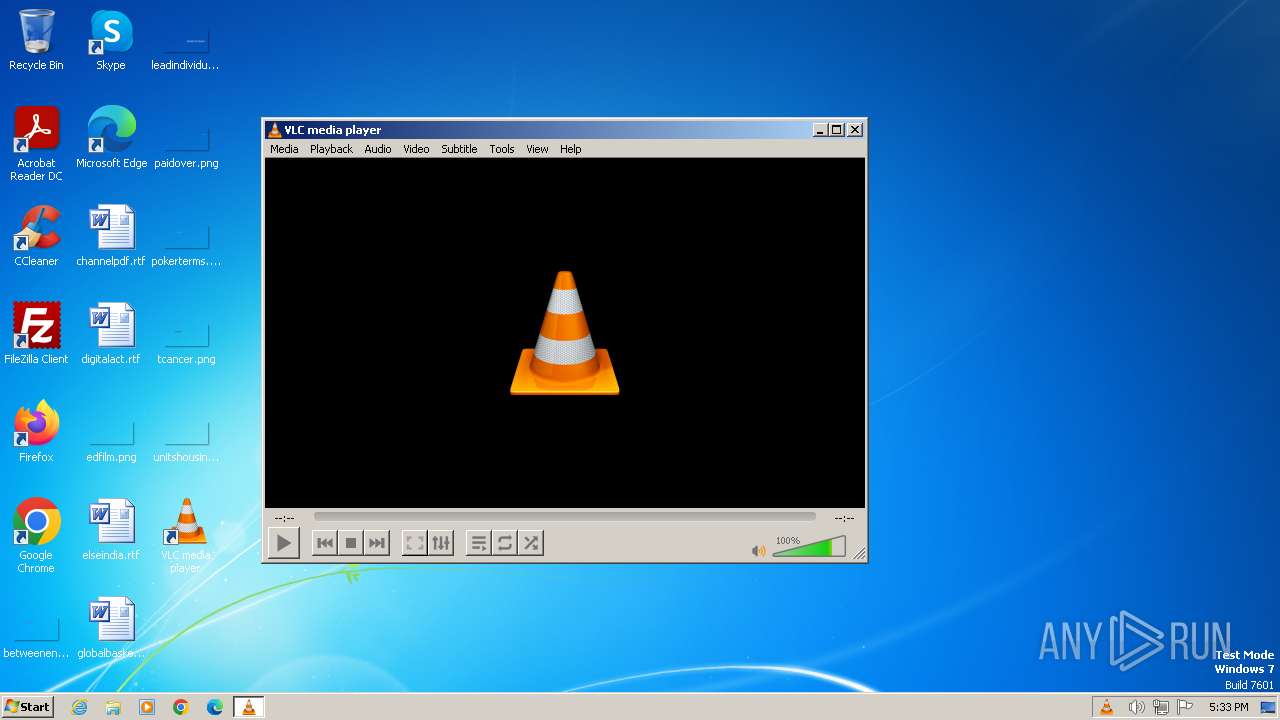Open the View menu
This screenshot has height=720, width=1280.
537,149
